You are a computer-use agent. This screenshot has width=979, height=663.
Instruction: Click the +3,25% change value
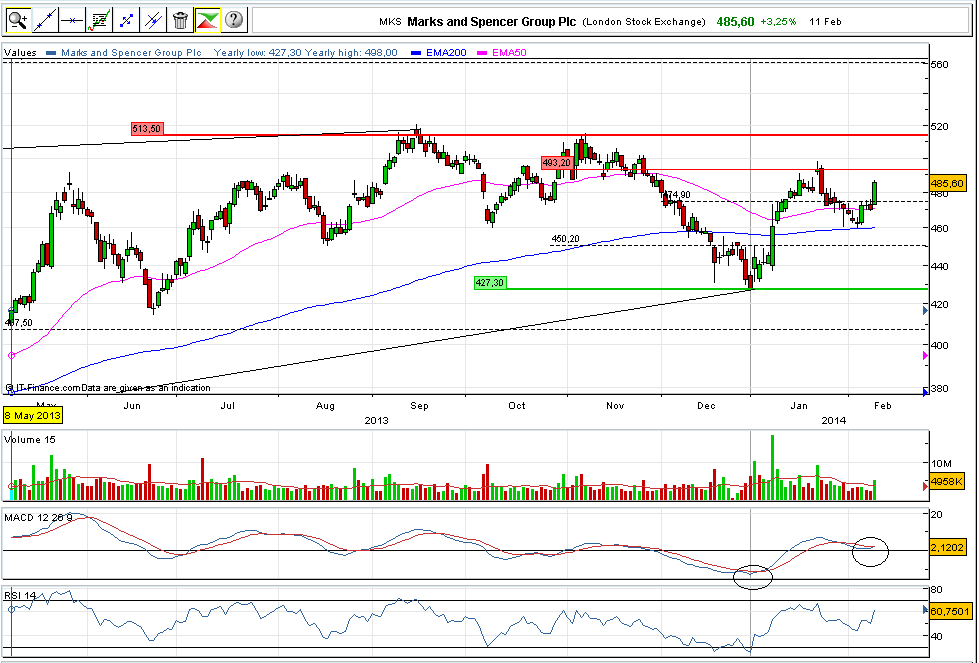pyautogui.click(x=778, y=22)
